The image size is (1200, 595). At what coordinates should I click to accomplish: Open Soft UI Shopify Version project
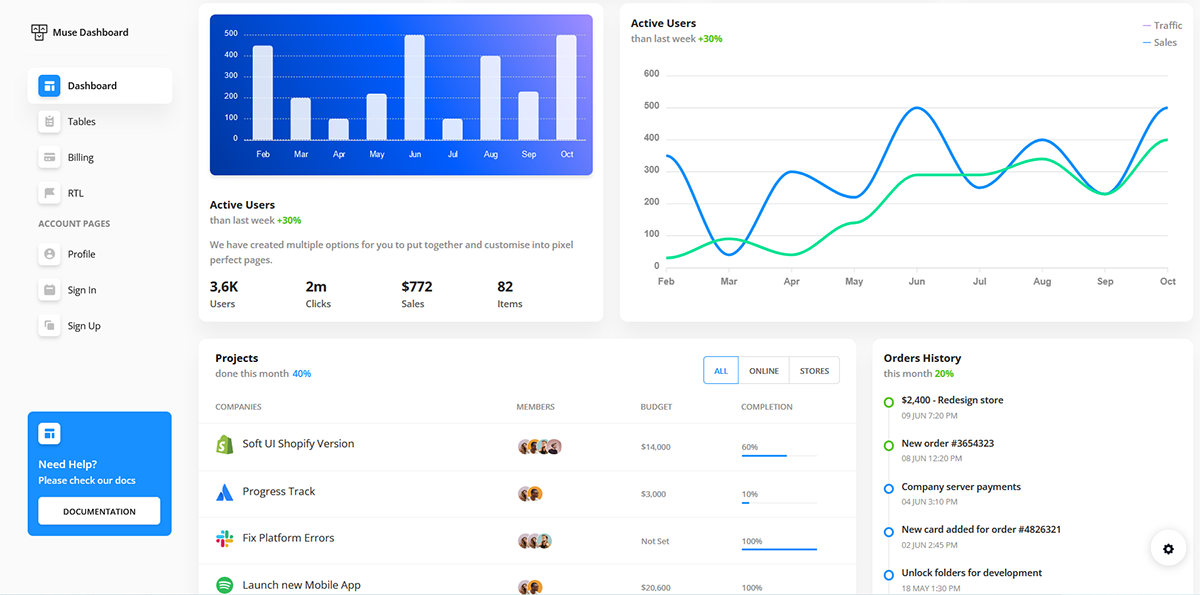[298, 444]
